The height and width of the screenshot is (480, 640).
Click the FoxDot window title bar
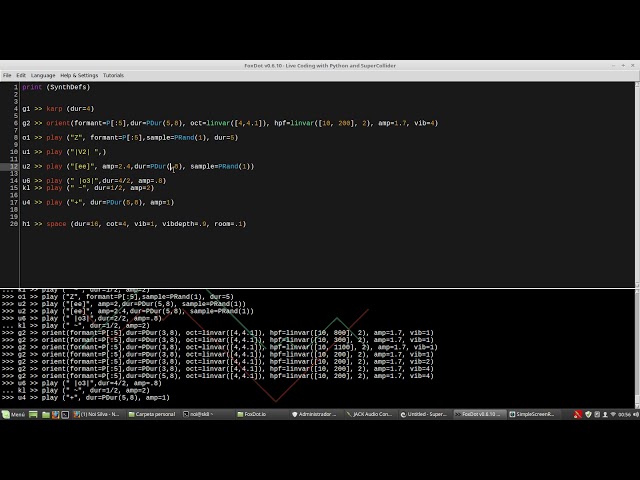320,65
